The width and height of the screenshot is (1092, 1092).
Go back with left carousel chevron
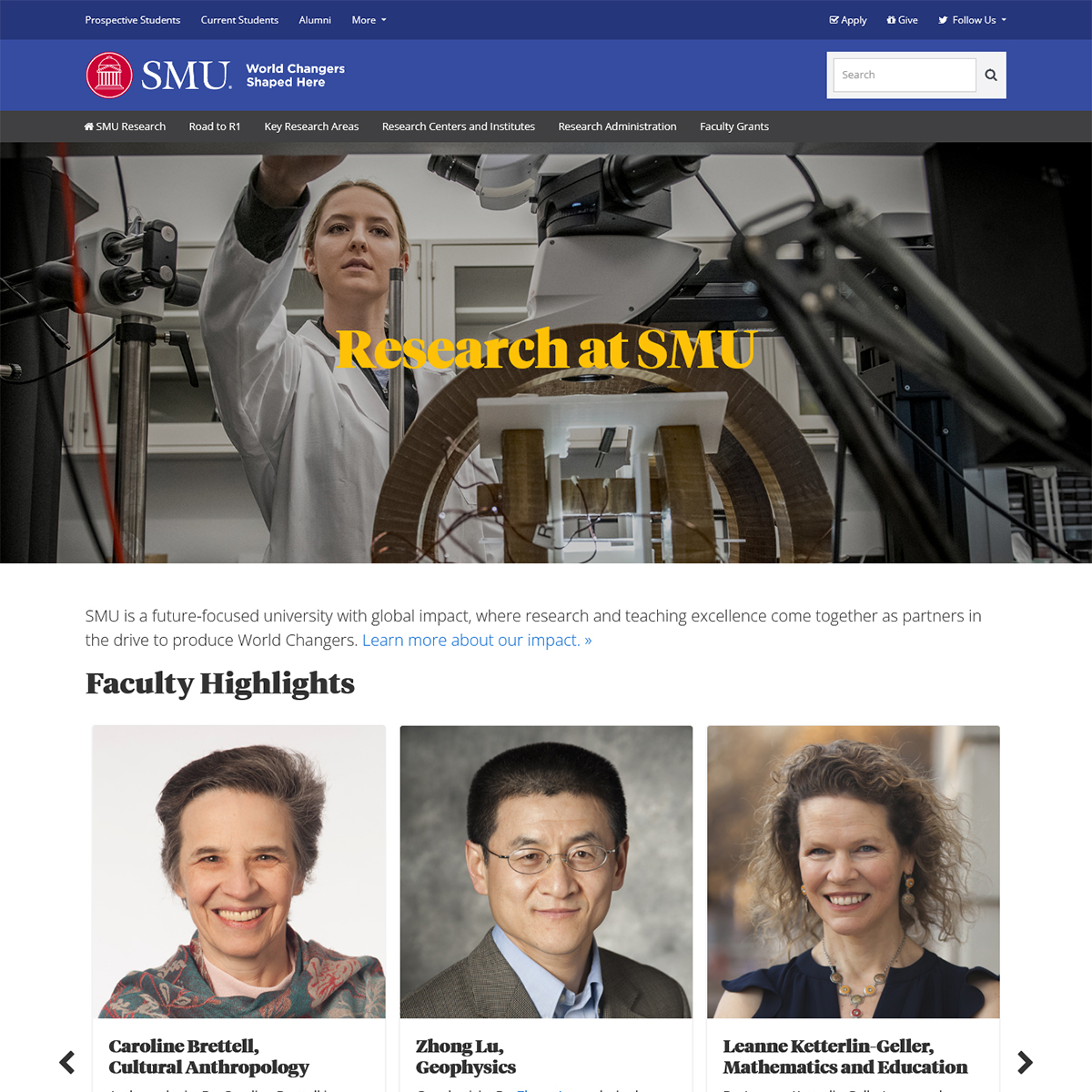coord(67,1062)
